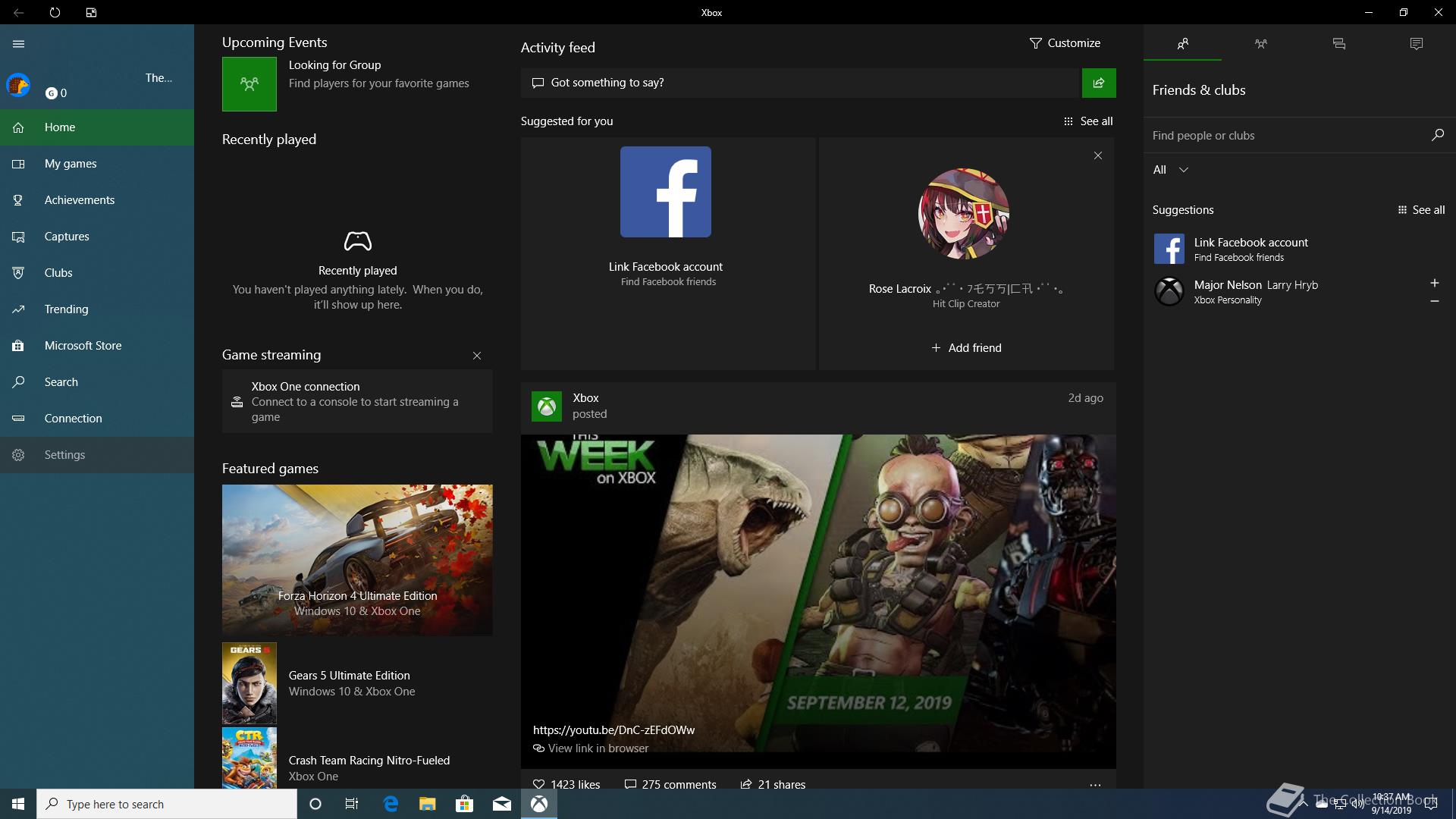1456x819 pixels.
Task: Open File Explorer from taskbar
Action: 428,804
